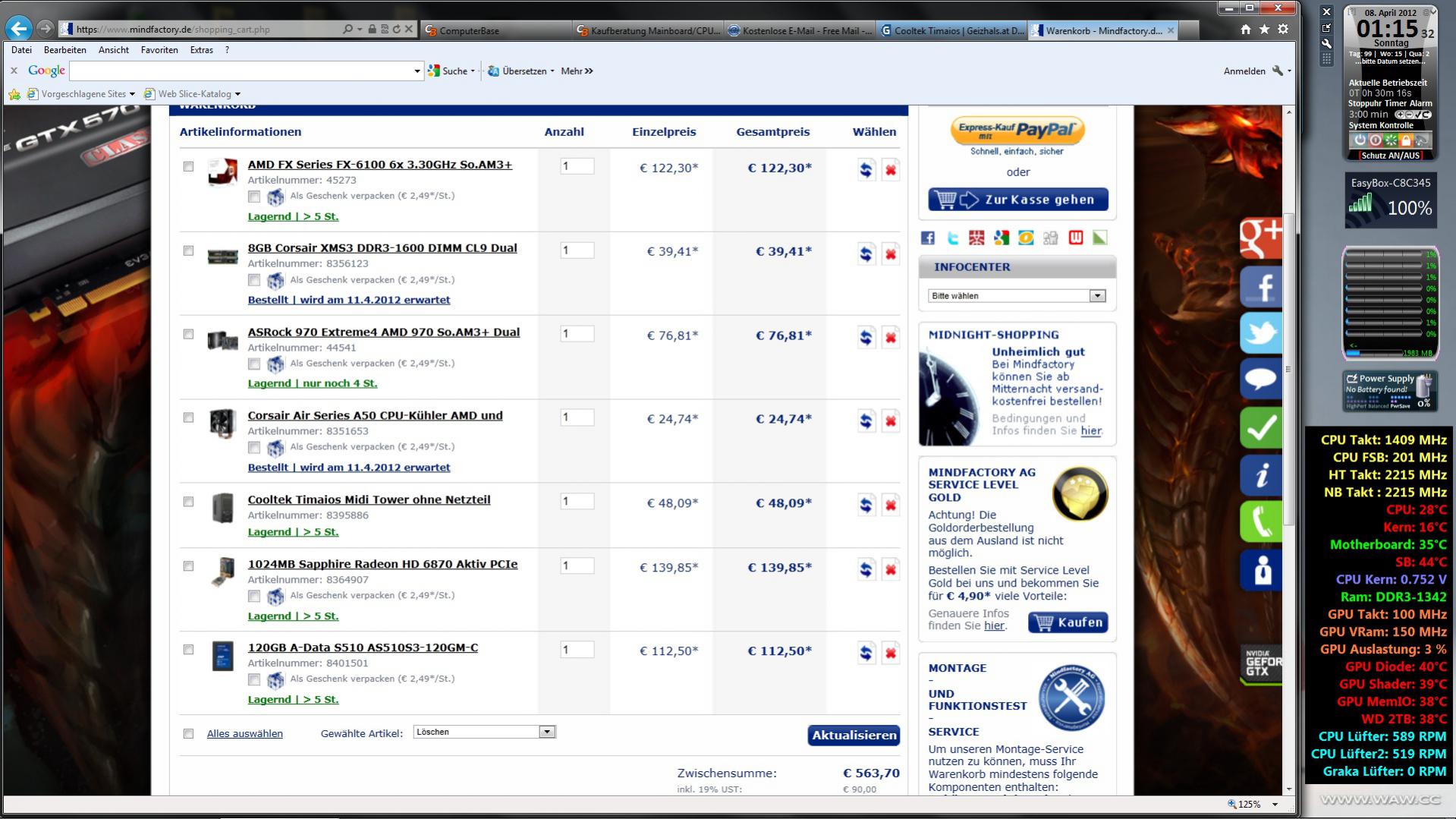Update the AMD FX-6100 row with refresh icon
The height and width of the screenshot is (819, 1456).
pos(866,170)
